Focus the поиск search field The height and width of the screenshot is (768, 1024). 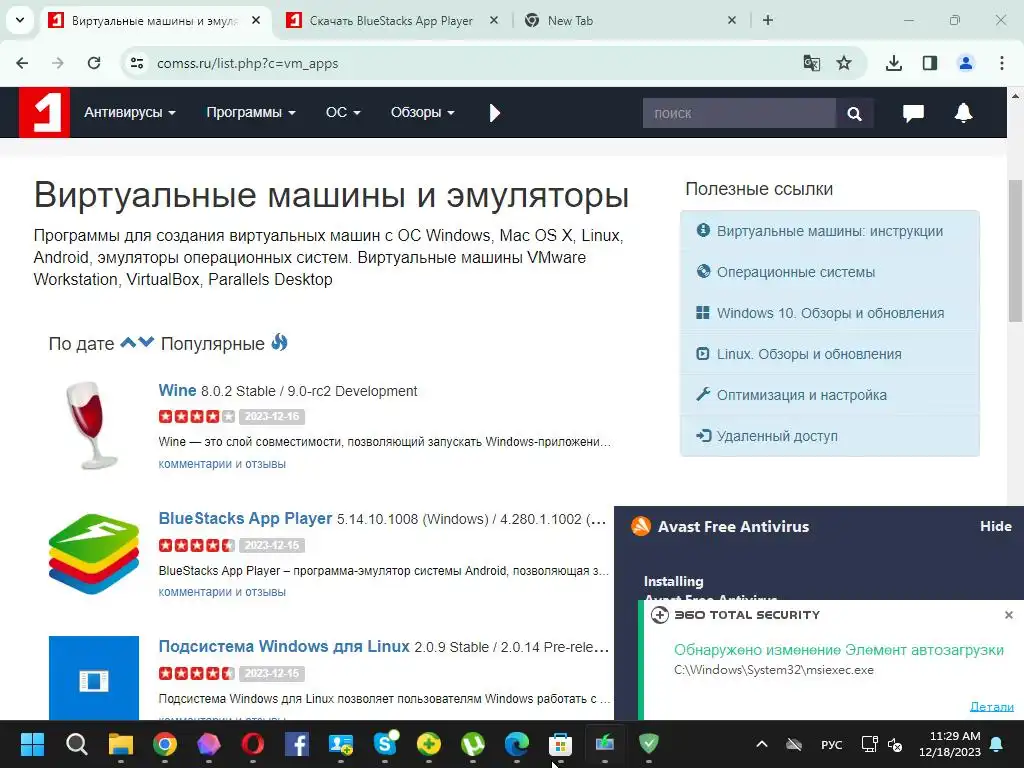739,114
